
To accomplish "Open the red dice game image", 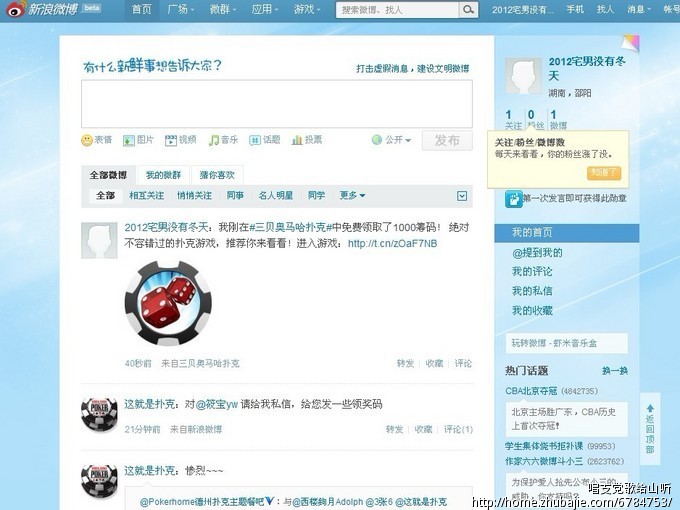I will [x=168, y=303].
